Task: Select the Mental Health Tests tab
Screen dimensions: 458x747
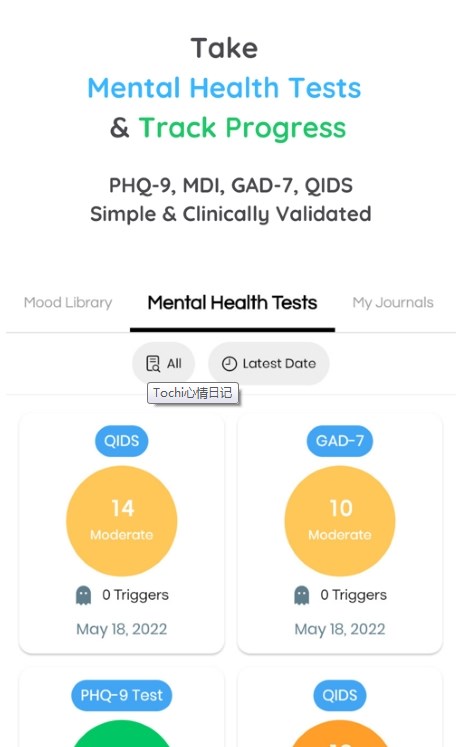Action: pyautogui.click(x=232, y=303)
